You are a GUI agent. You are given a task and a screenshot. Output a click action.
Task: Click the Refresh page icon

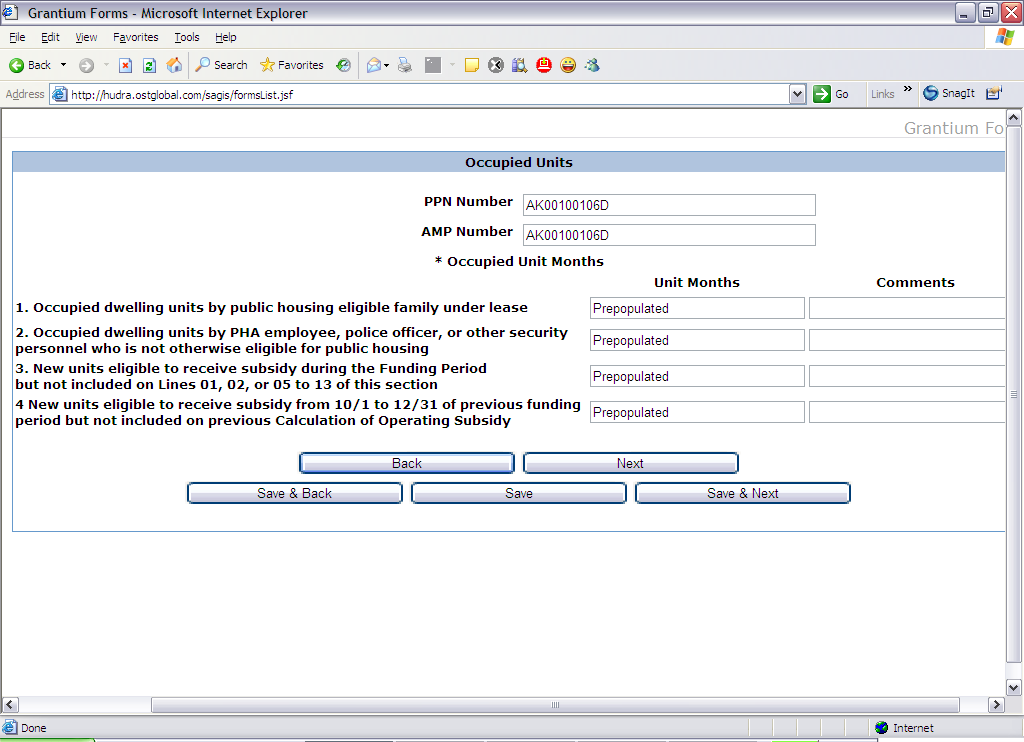[150, 65]
